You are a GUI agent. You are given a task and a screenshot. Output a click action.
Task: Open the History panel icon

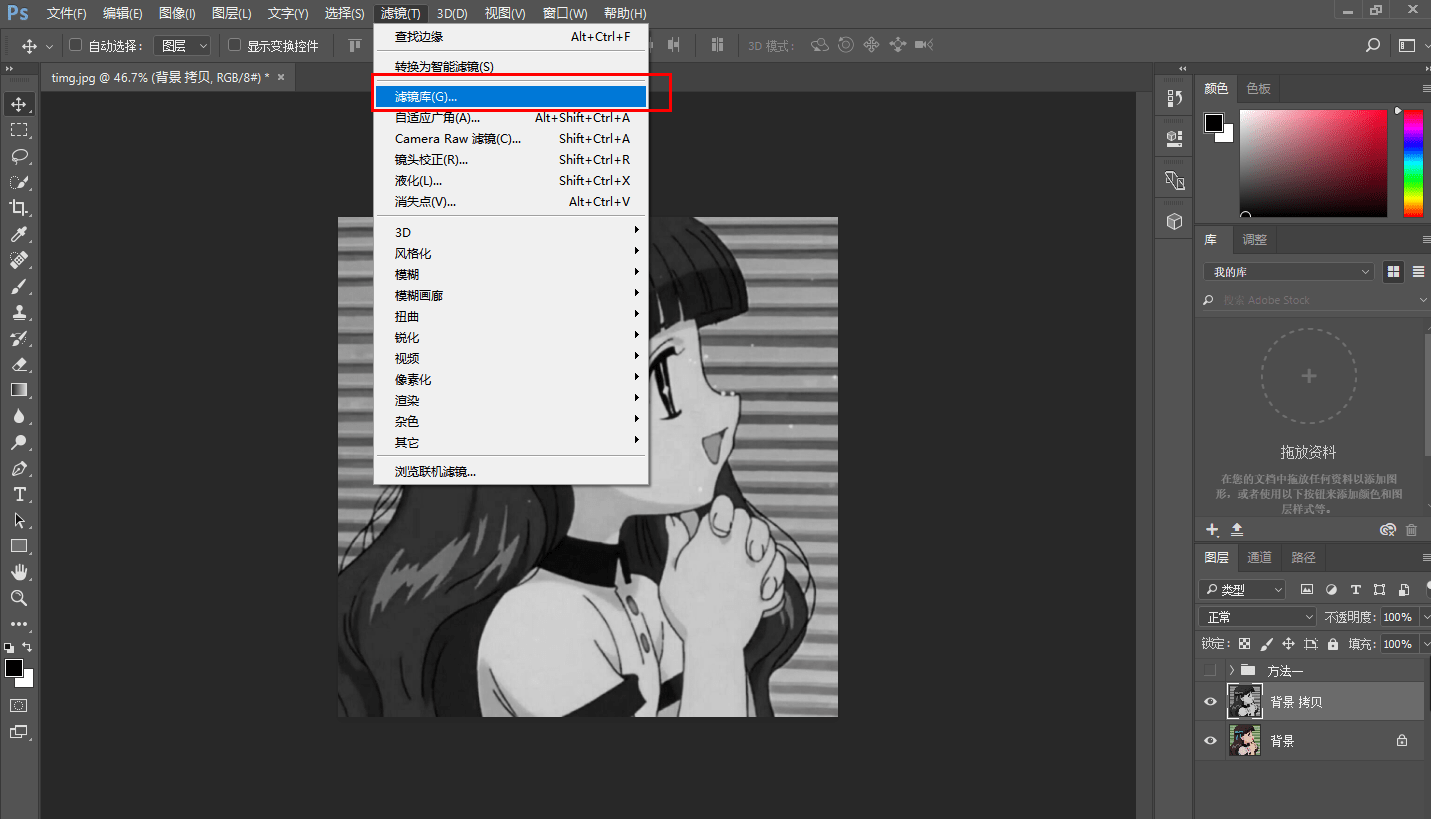[1174, 99]
